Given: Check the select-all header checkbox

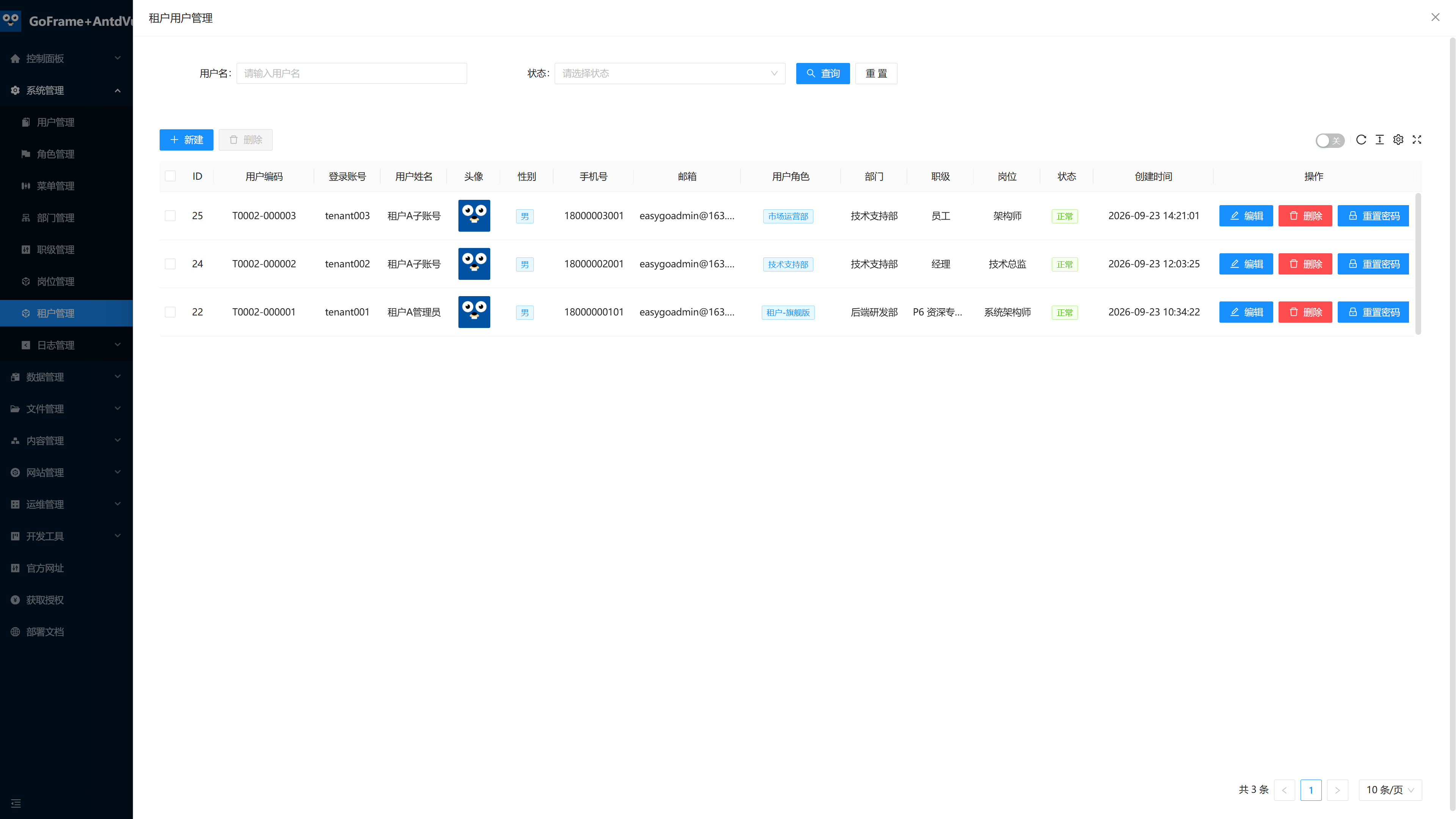Looking at the screenshot, I should (x=170, y=176).
